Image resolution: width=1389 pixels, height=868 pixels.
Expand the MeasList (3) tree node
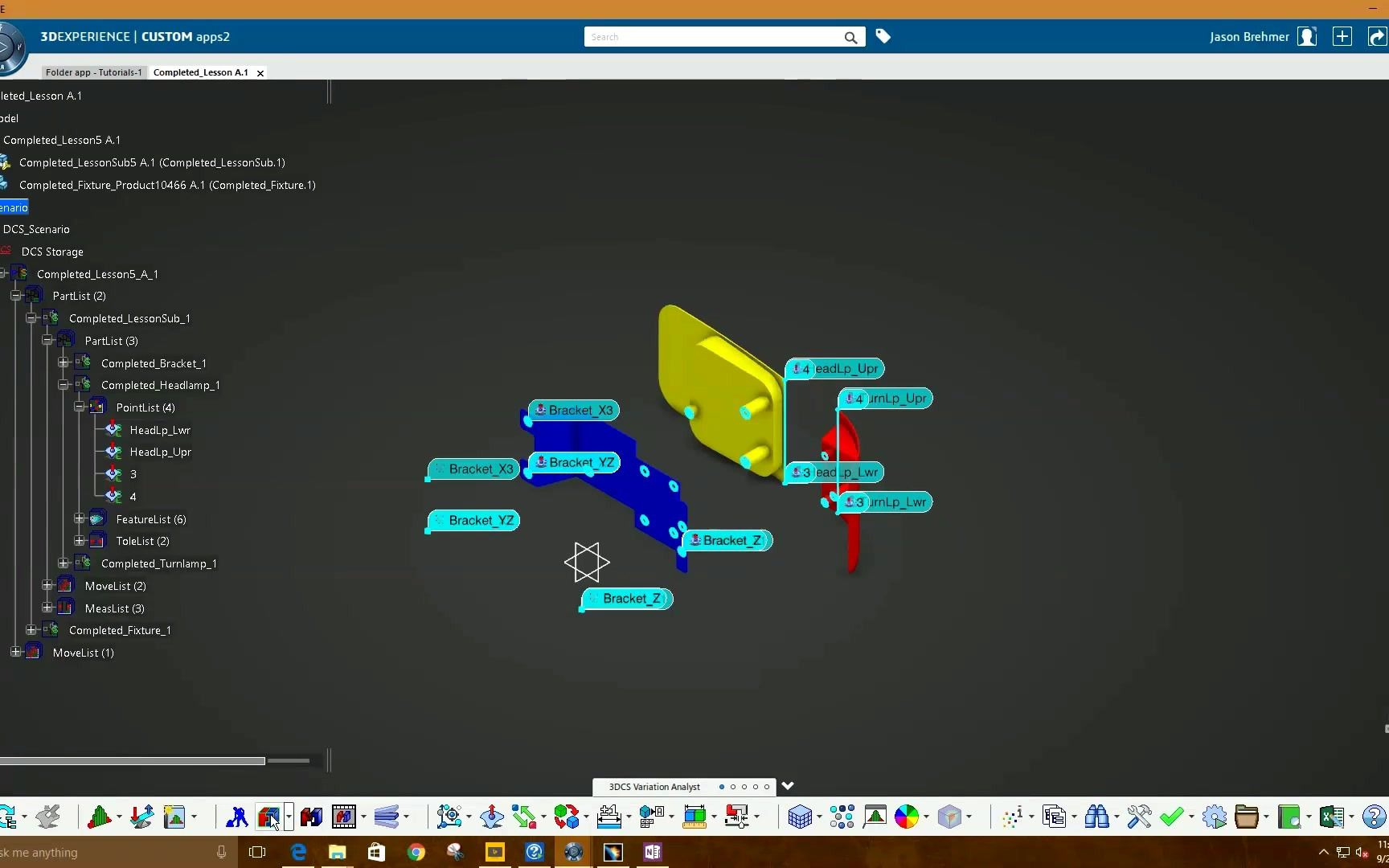tap(47, 608)
